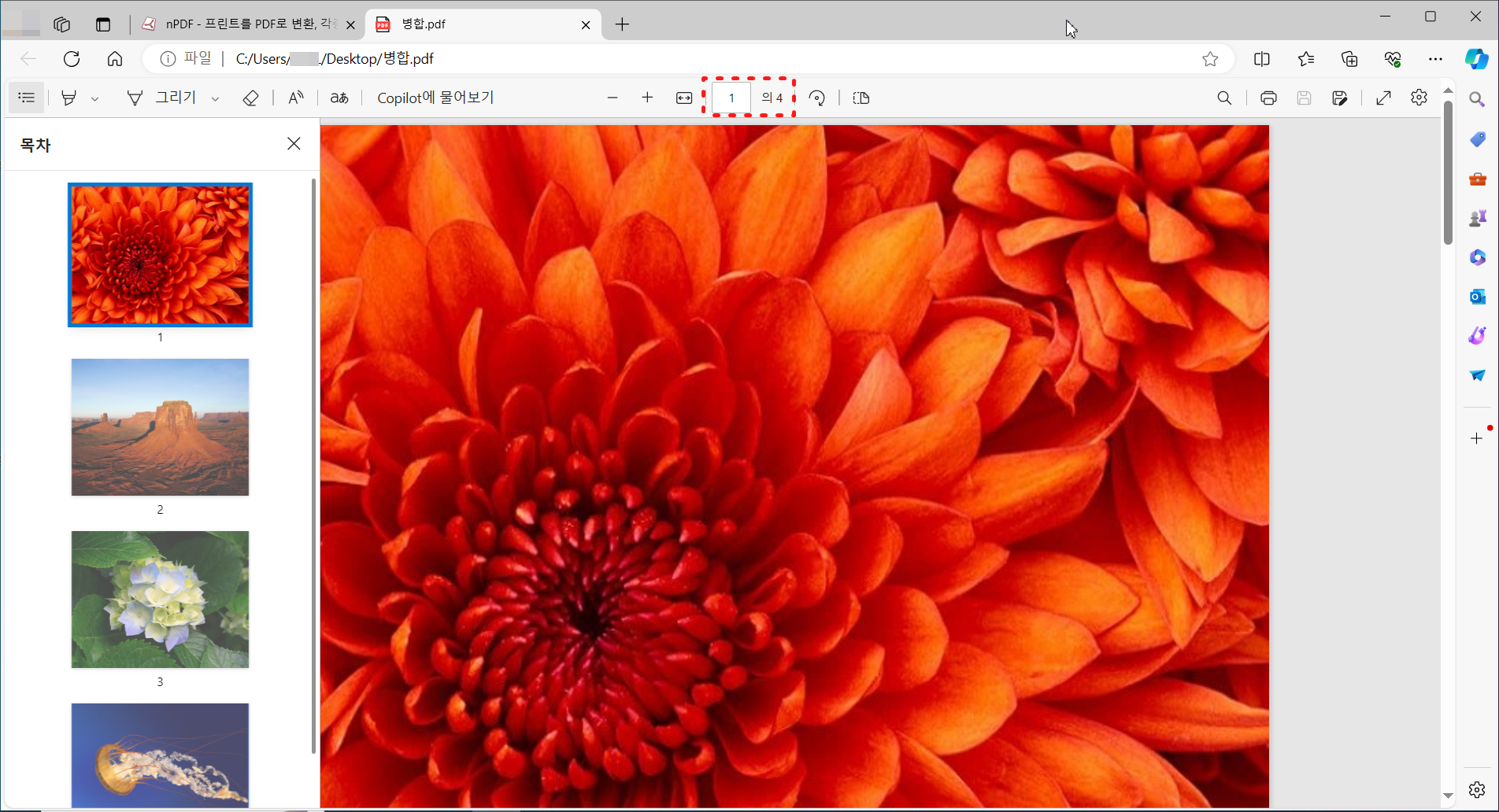Close the 목차 panel
1499x812 pixels.
point(294,143)
